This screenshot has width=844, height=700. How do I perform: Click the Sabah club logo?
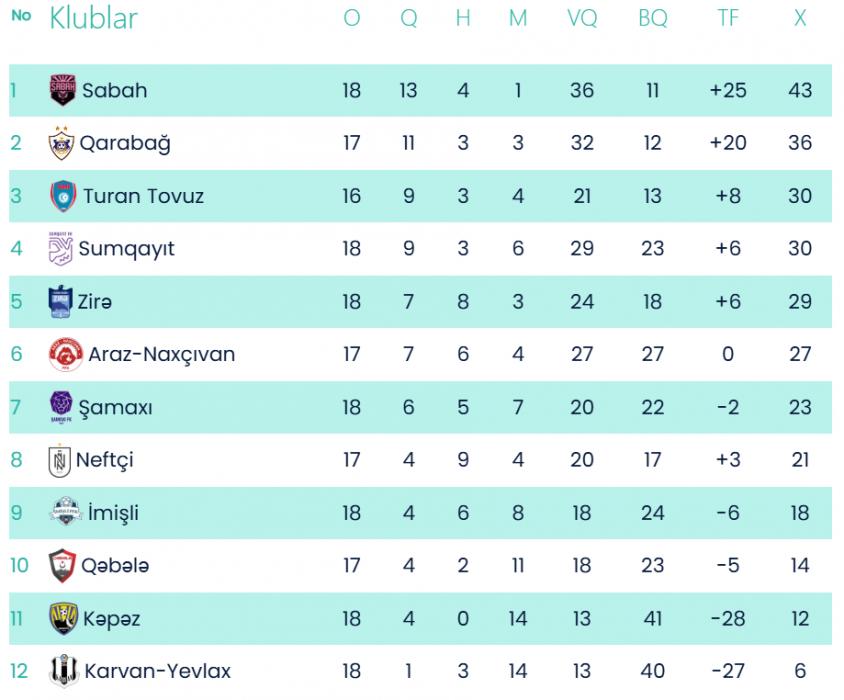[x=63, y=90]
